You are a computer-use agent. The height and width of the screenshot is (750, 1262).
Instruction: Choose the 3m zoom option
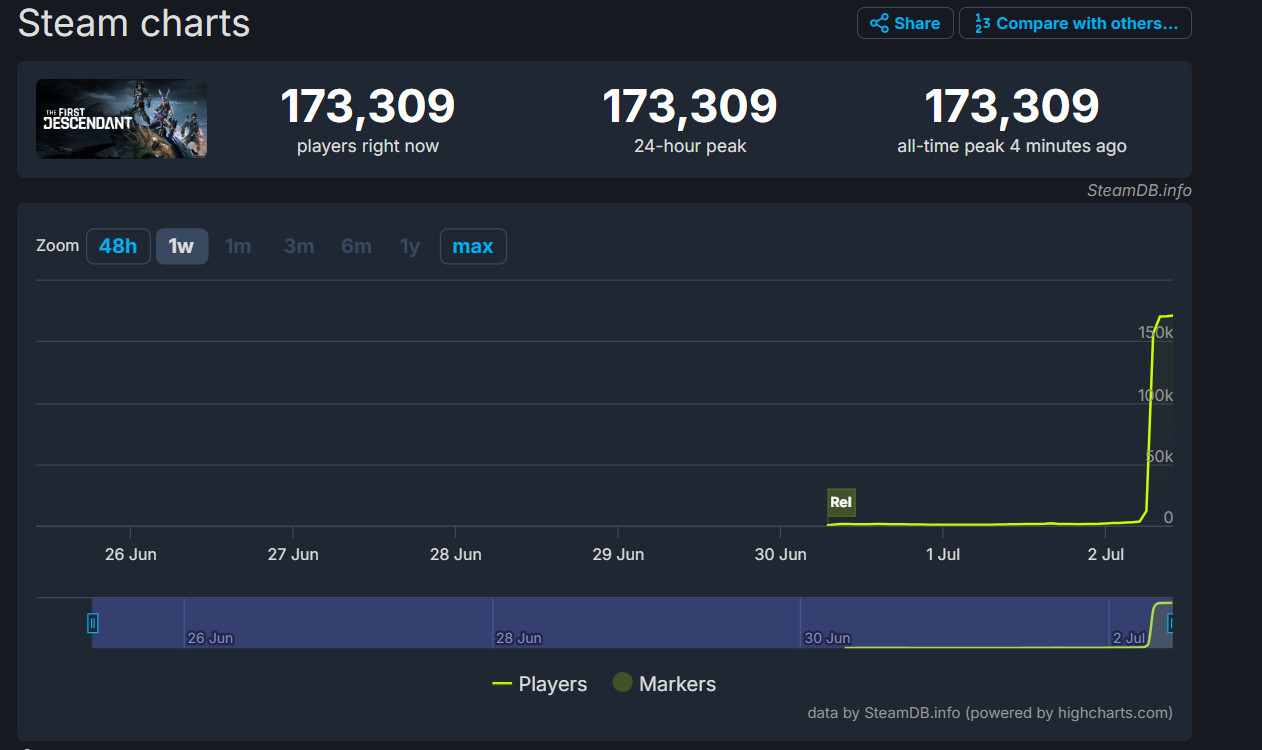299,246
